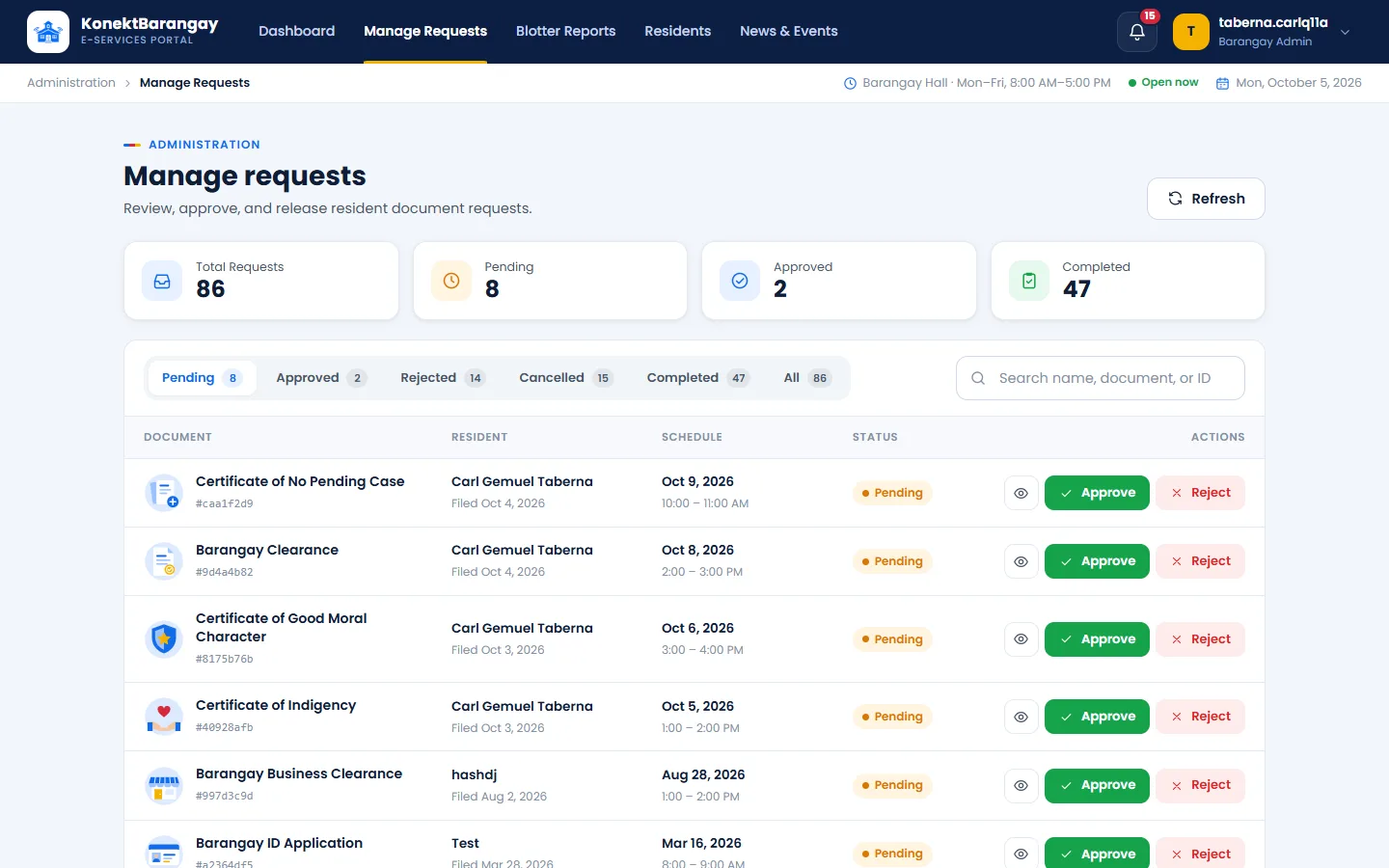
Task: View Barangay Business Clearance request details
Action: tap(1021, 785)
